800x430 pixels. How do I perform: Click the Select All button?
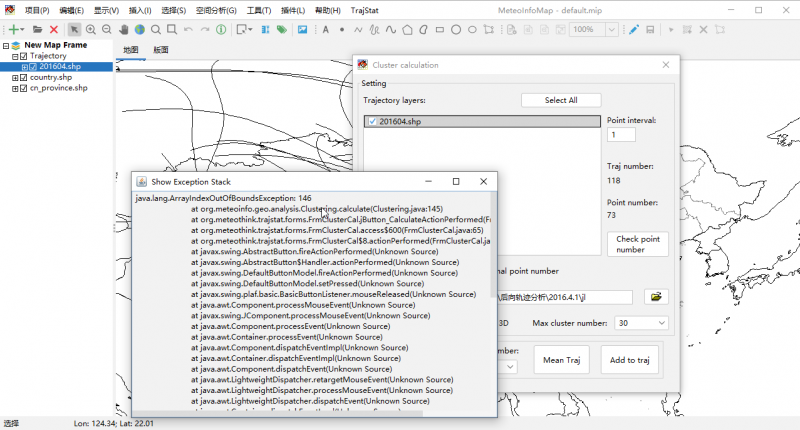pyautogui.click(x=560, y=100)
